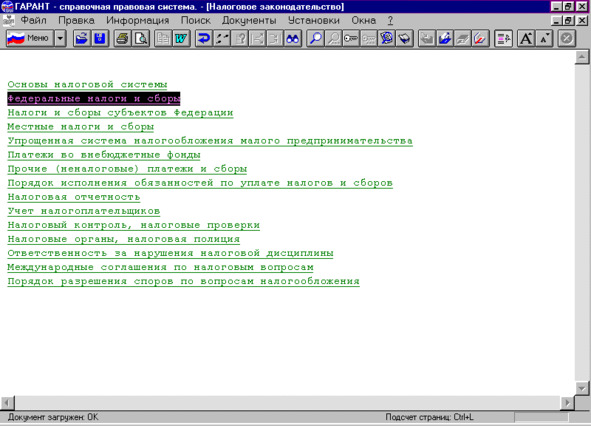Expand the dropdown arrow beside Меню
Image resolution: width=591 pixels, height=426 pixels.
pos(60,38)
